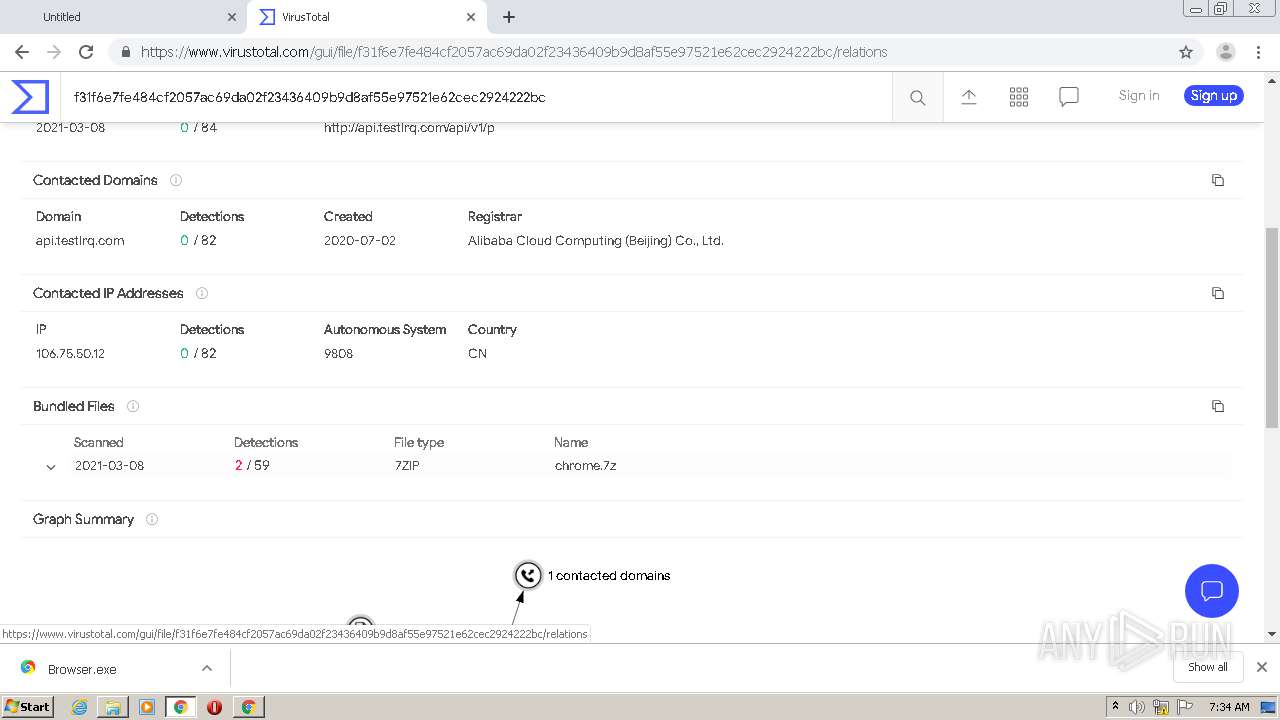Copy the Contacted Domains list
This screenshot has height=720, width=1280.
1217,180
